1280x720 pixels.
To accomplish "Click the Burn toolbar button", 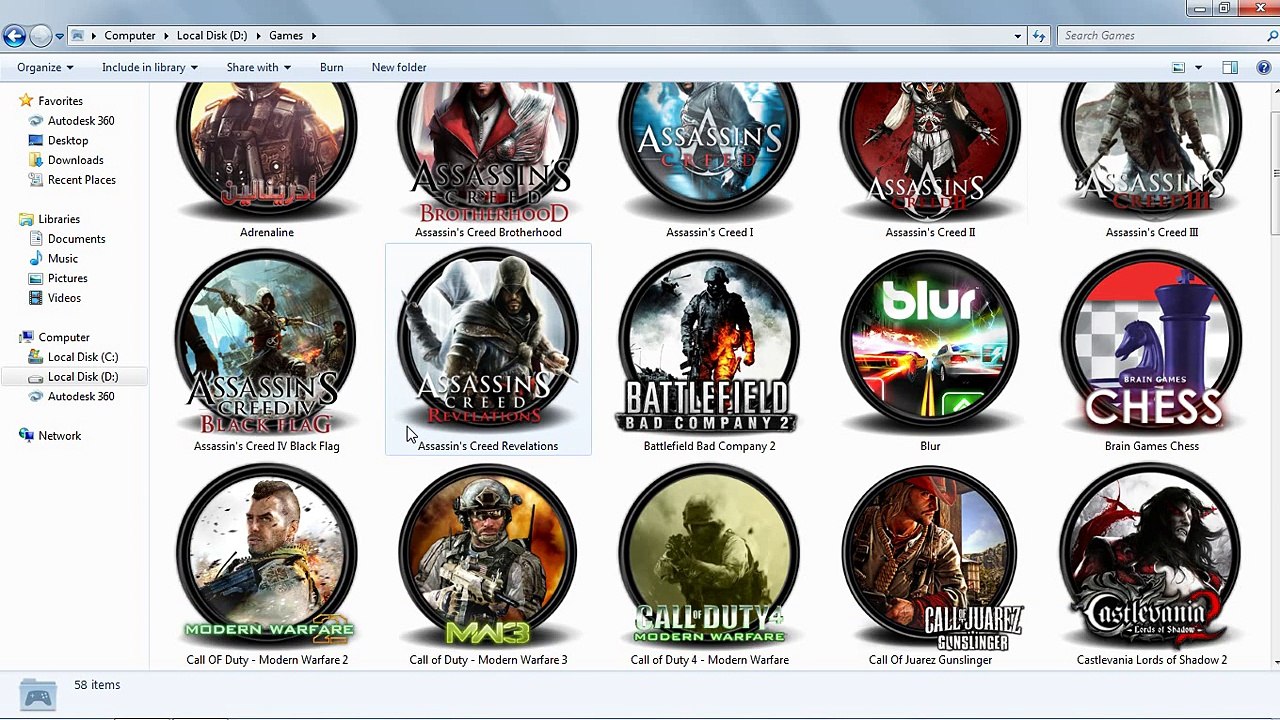I will pyautogui.click(x=331, y=67).
